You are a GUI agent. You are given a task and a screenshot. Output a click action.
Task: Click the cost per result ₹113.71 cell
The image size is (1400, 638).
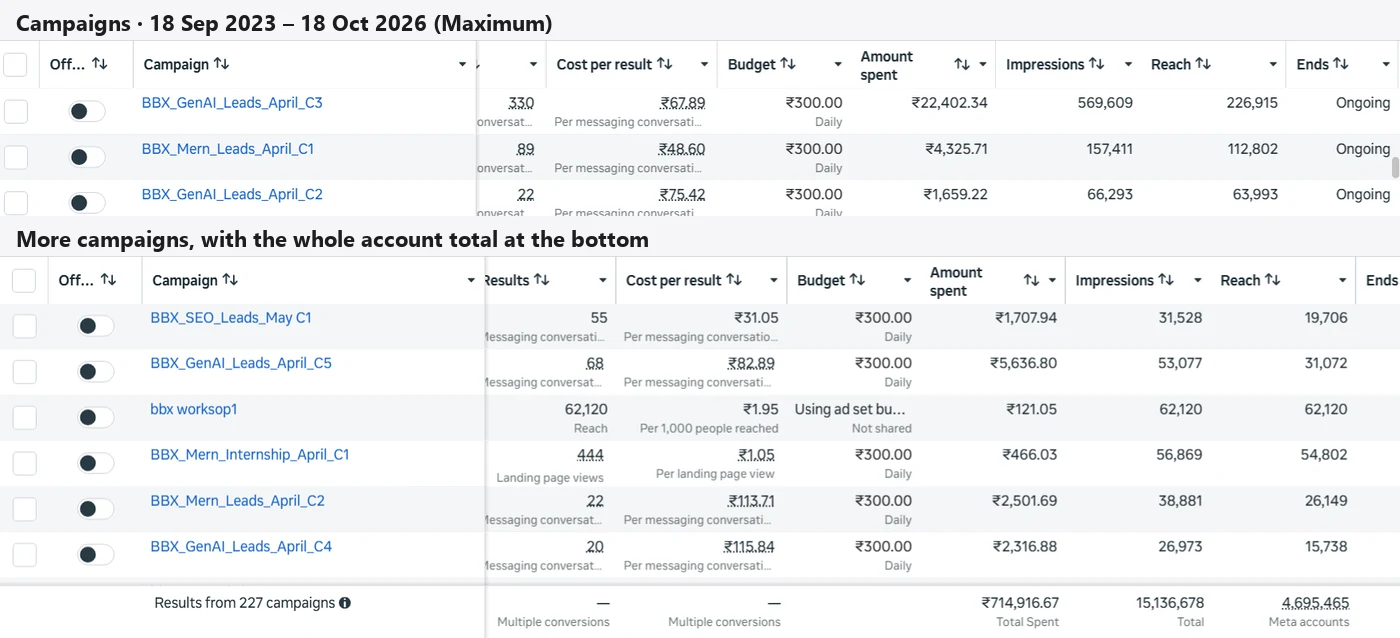pos(751,501)
